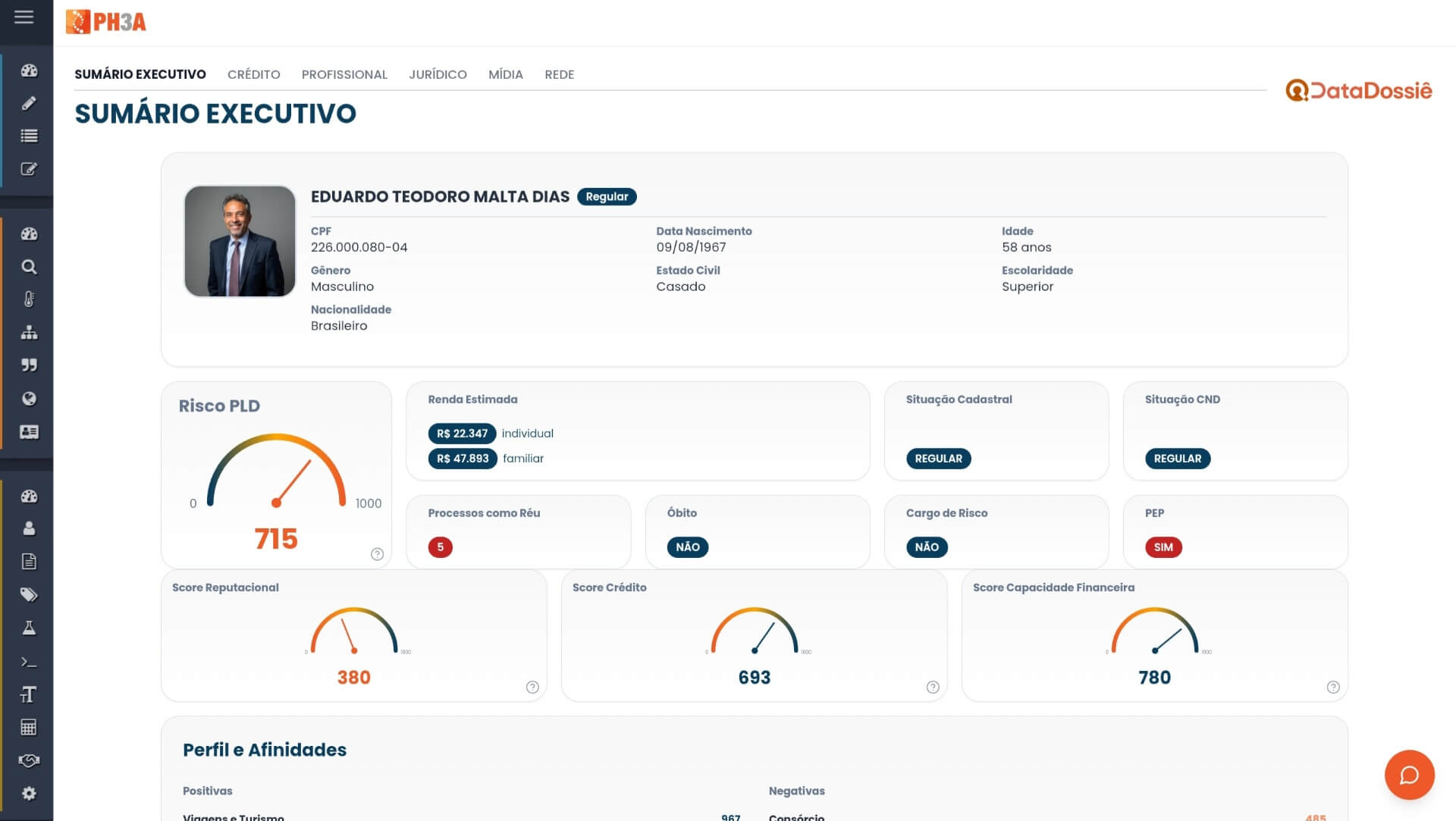
Task: Click Eduardo's profile photo thumbnail
Action: [240, 241]
